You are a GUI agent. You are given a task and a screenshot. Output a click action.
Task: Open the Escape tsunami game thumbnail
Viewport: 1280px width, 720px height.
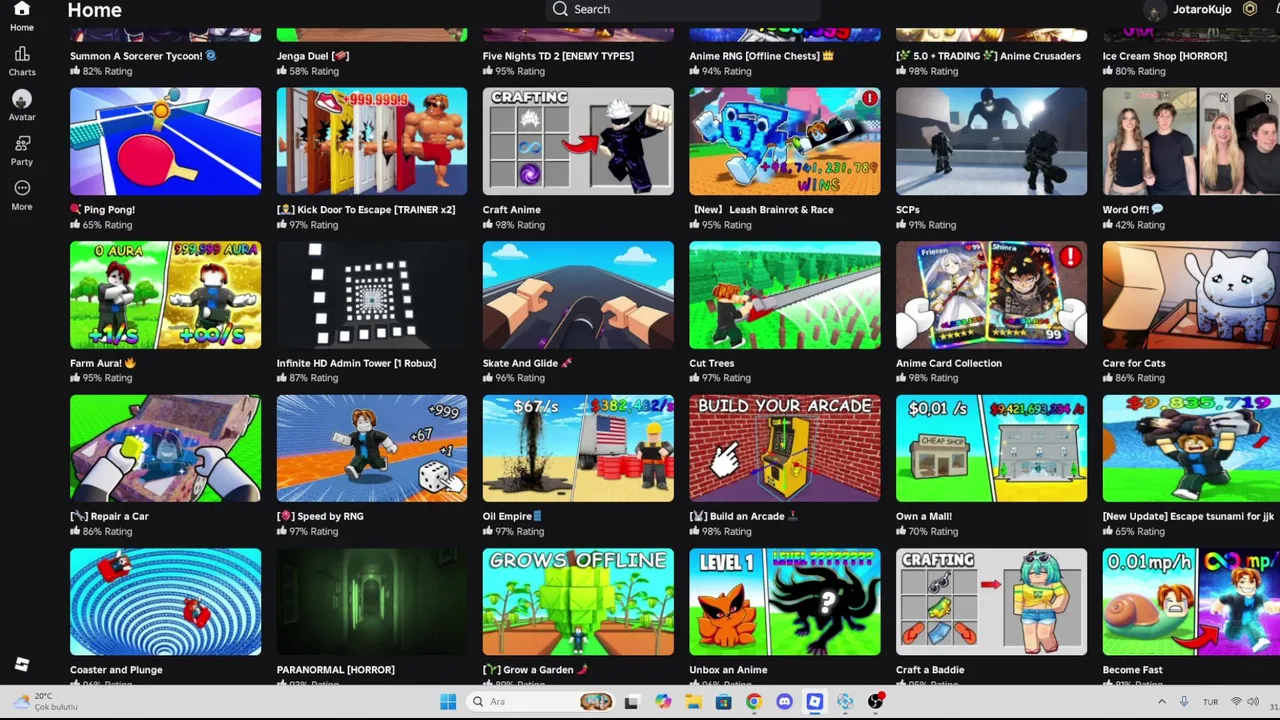(1191, 448)
